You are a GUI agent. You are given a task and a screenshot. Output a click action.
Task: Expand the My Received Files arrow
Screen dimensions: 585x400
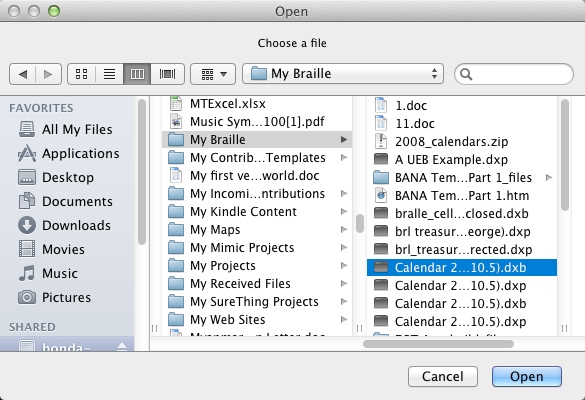point(344,284)
